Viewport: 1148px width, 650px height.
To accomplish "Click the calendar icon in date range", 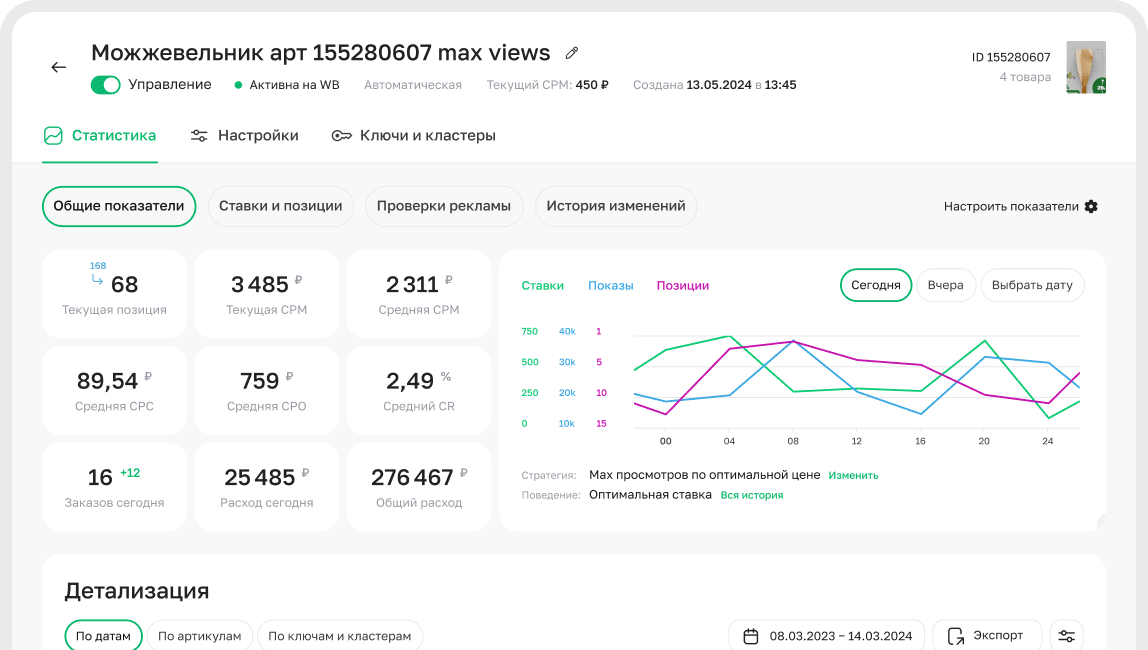I will (751, 636).
